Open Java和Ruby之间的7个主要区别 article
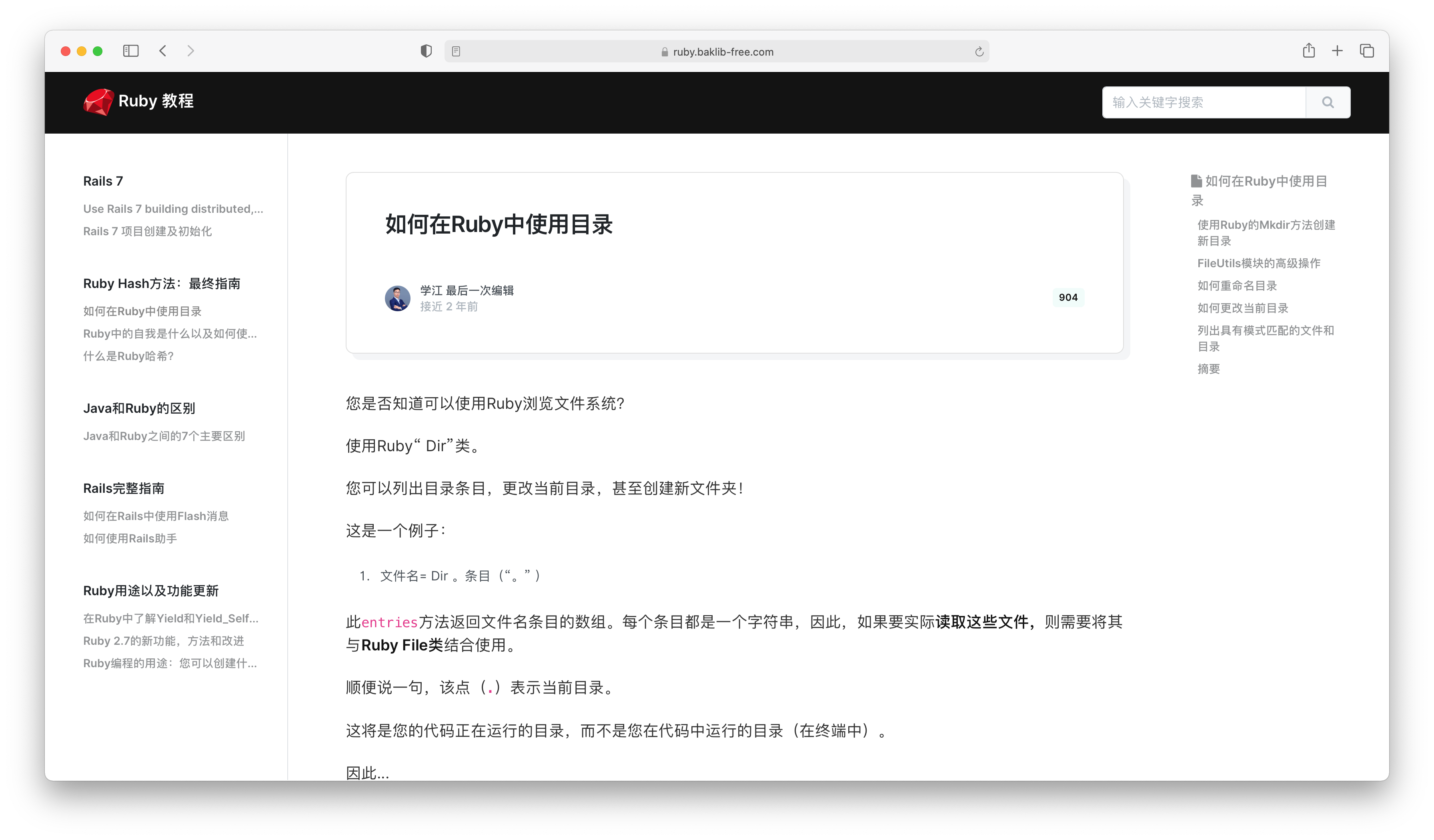The height and width of the screenshot is (840, 1434). tap(164, 436)
